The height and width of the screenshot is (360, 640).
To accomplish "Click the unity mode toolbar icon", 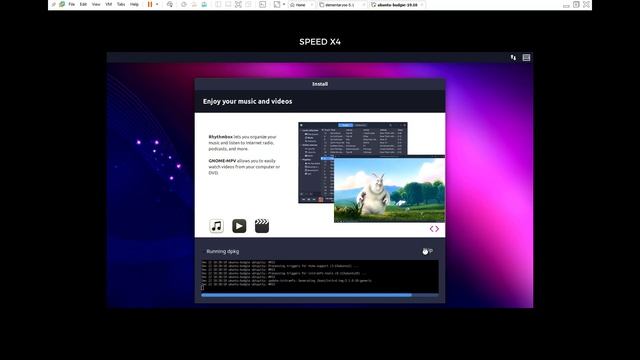I will click(248, 4).
